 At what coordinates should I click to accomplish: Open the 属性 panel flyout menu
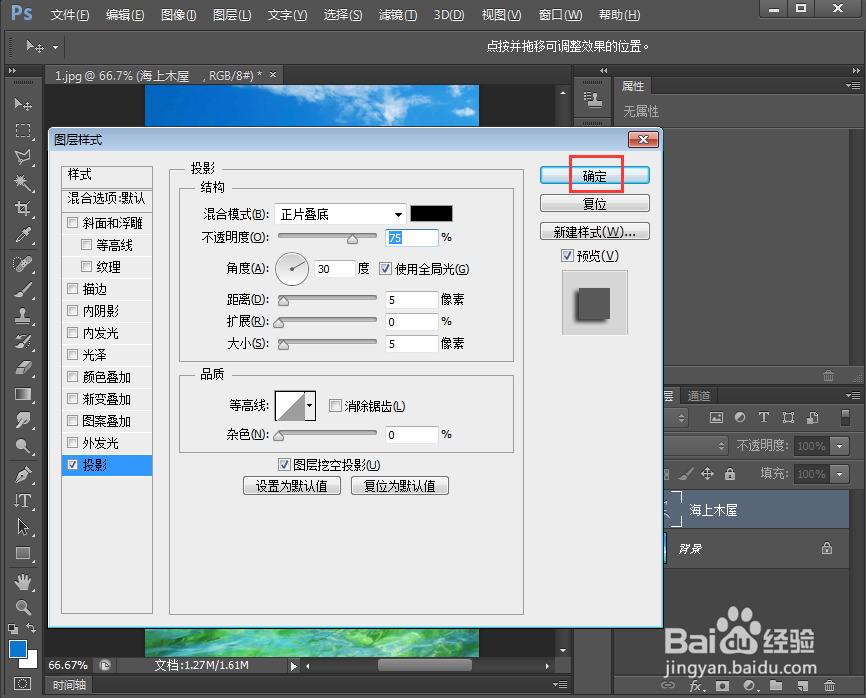[853, 86]
